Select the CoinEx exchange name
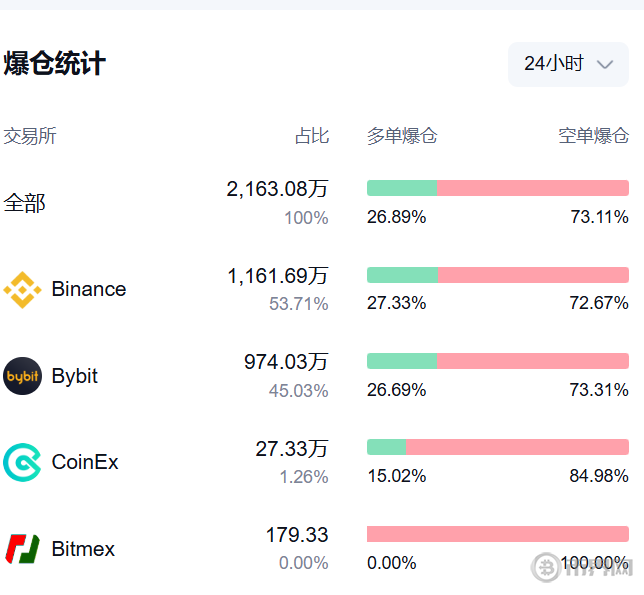644x595 pixels. (x=85, y=462)
